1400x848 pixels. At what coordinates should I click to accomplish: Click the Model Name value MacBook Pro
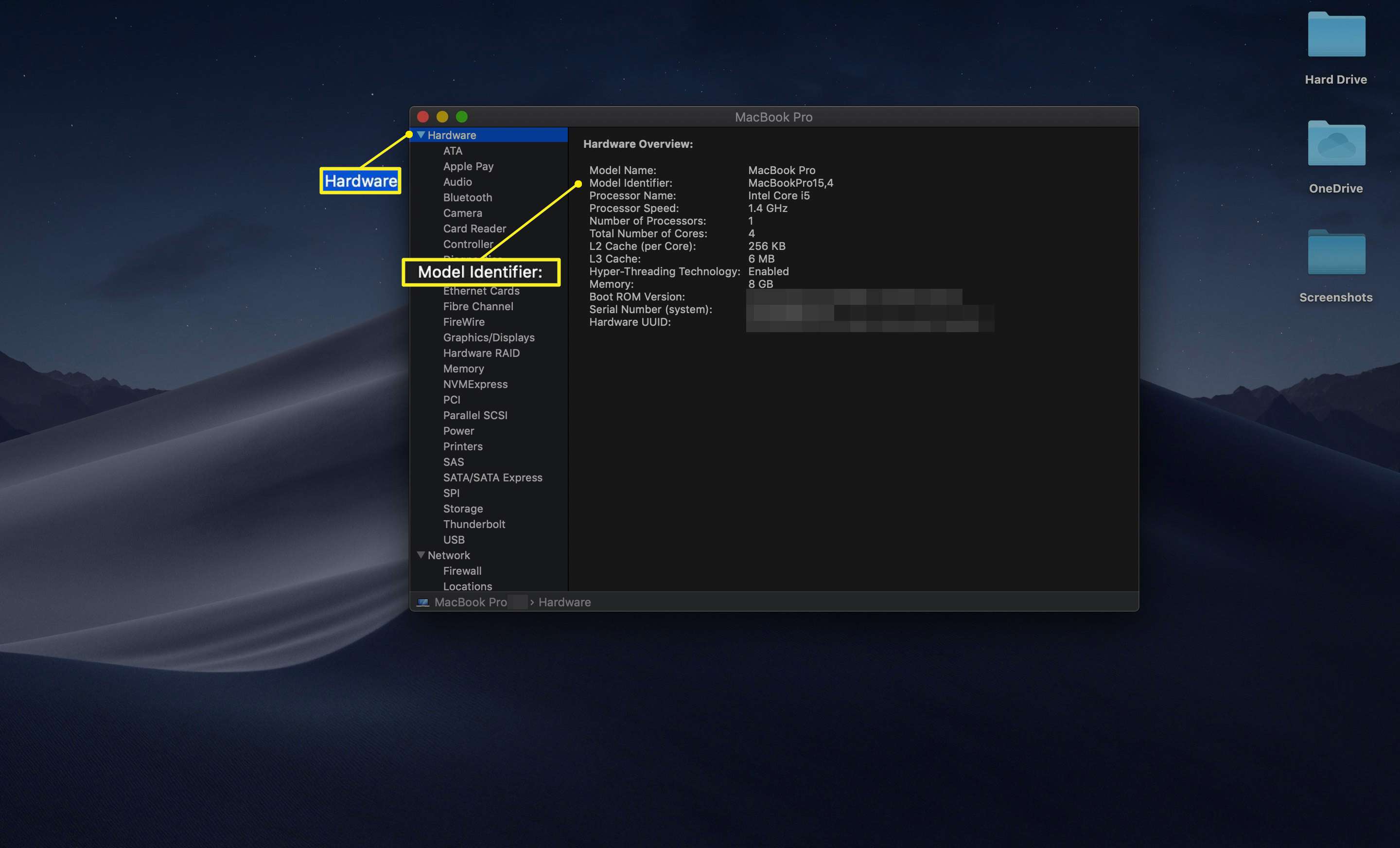781,170
